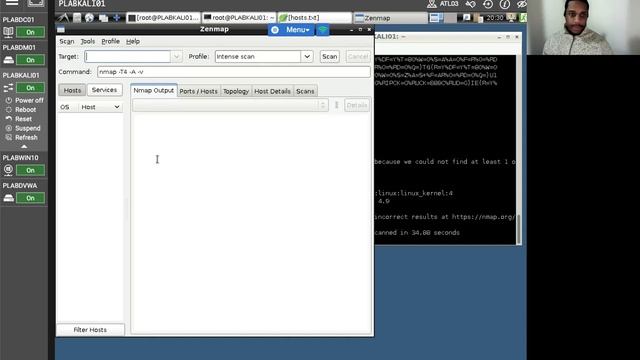Click the ATL03 location icon
640x360 pixels.
coord(431,4)
